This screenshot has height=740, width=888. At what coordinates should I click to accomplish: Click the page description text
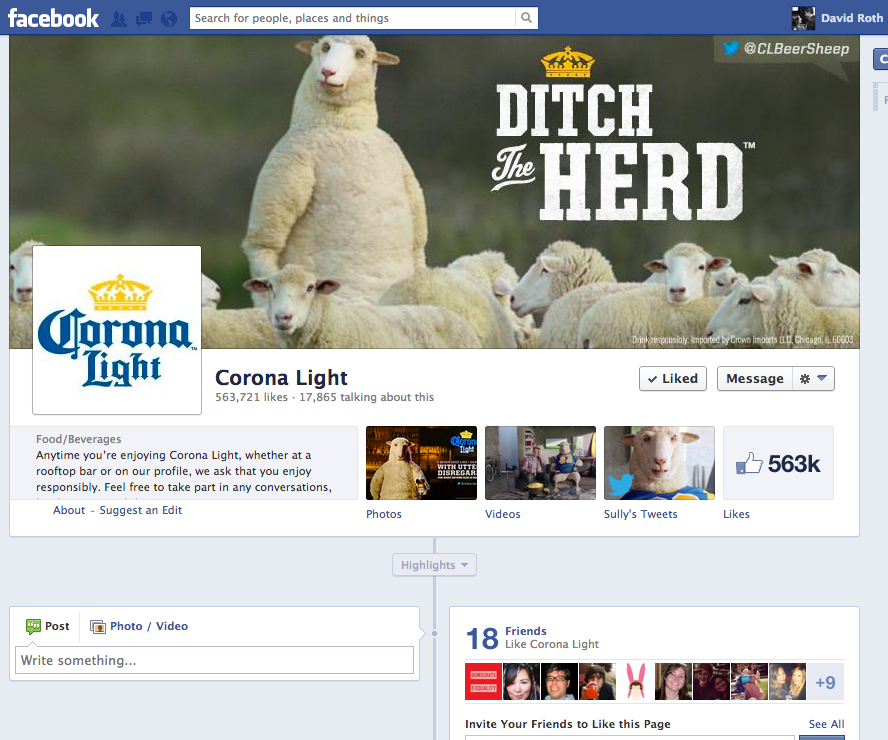pos(183,471)
